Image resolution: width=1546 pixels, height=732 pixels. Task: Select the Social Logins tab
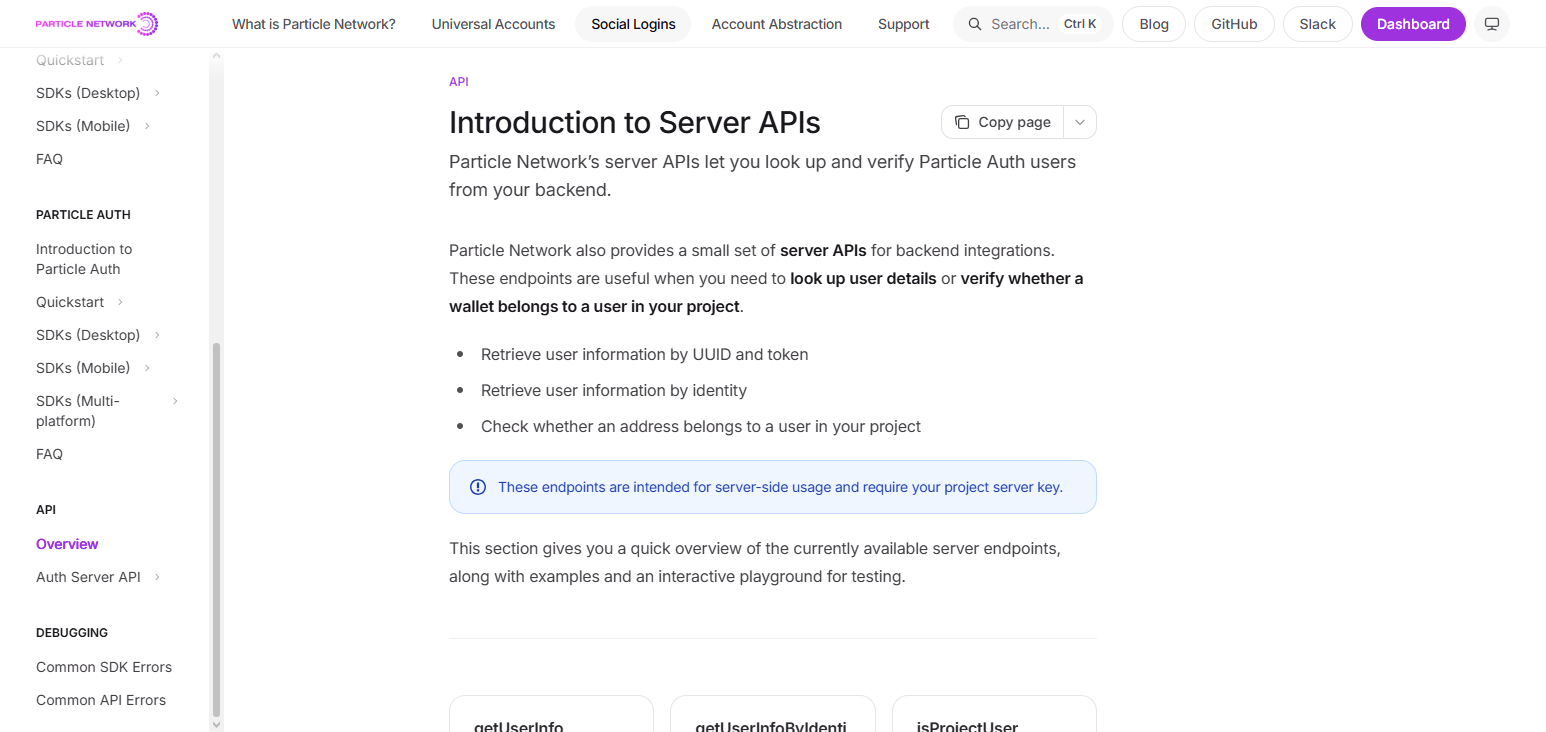tap(633, 24)
